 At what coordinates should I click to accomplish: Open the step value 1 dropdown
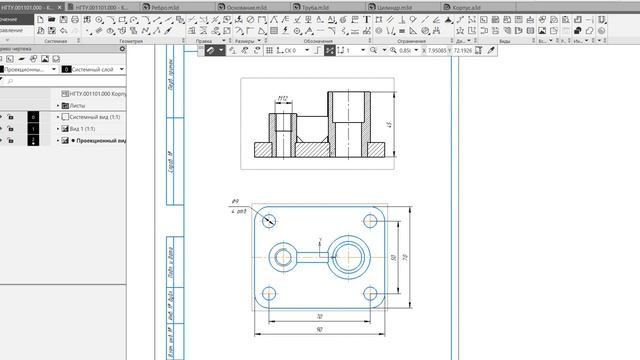363,50
